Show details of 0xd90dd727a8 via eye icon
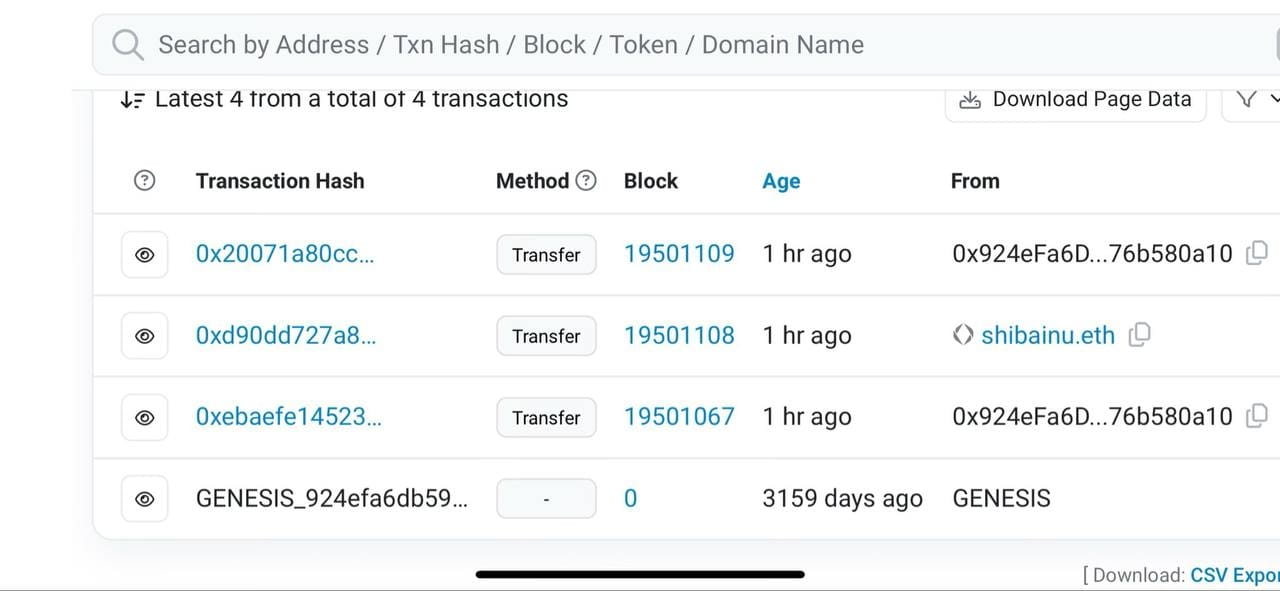This screenshot has width=1280, height=591. tap(144, 336)
